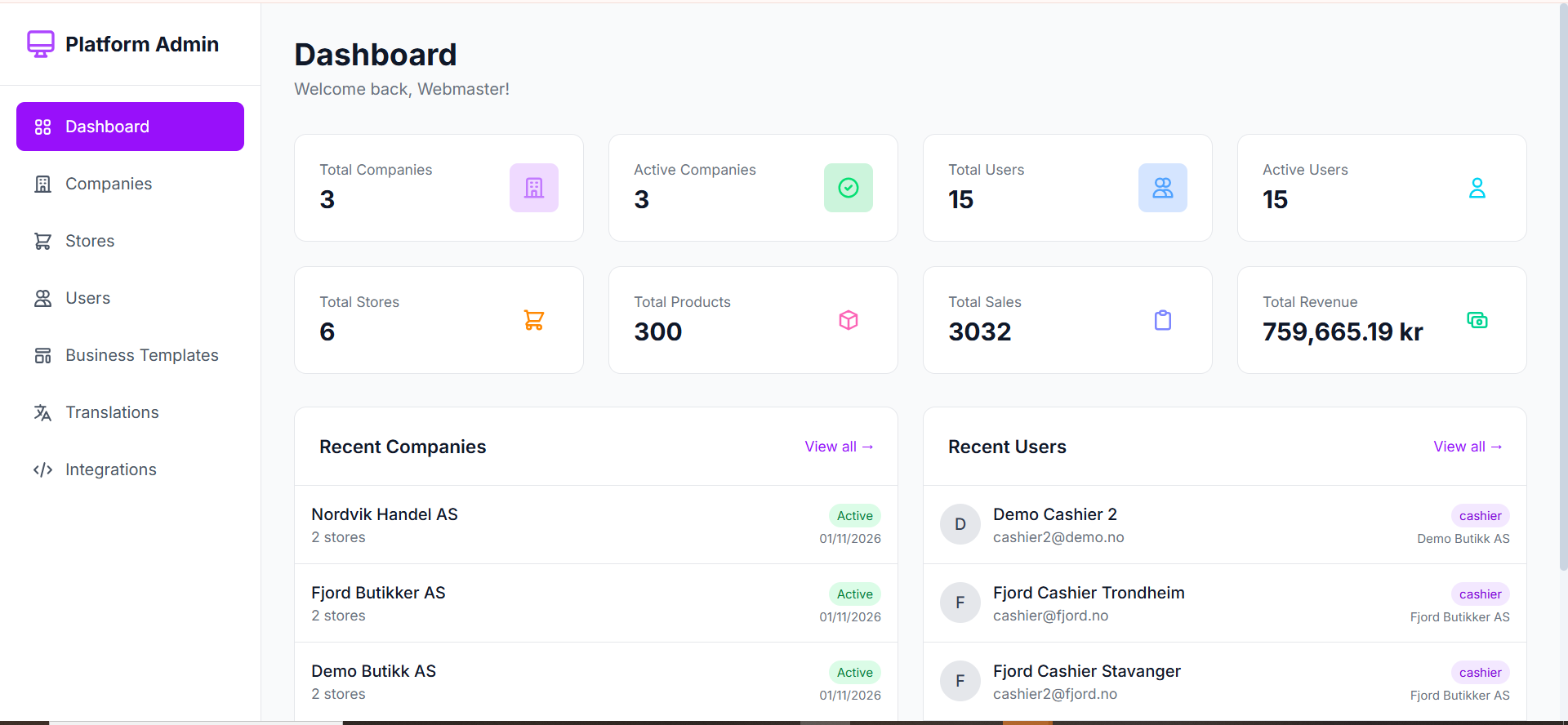
Task: Navigate to Integrations in the sidebar
Action: (110, 469)
